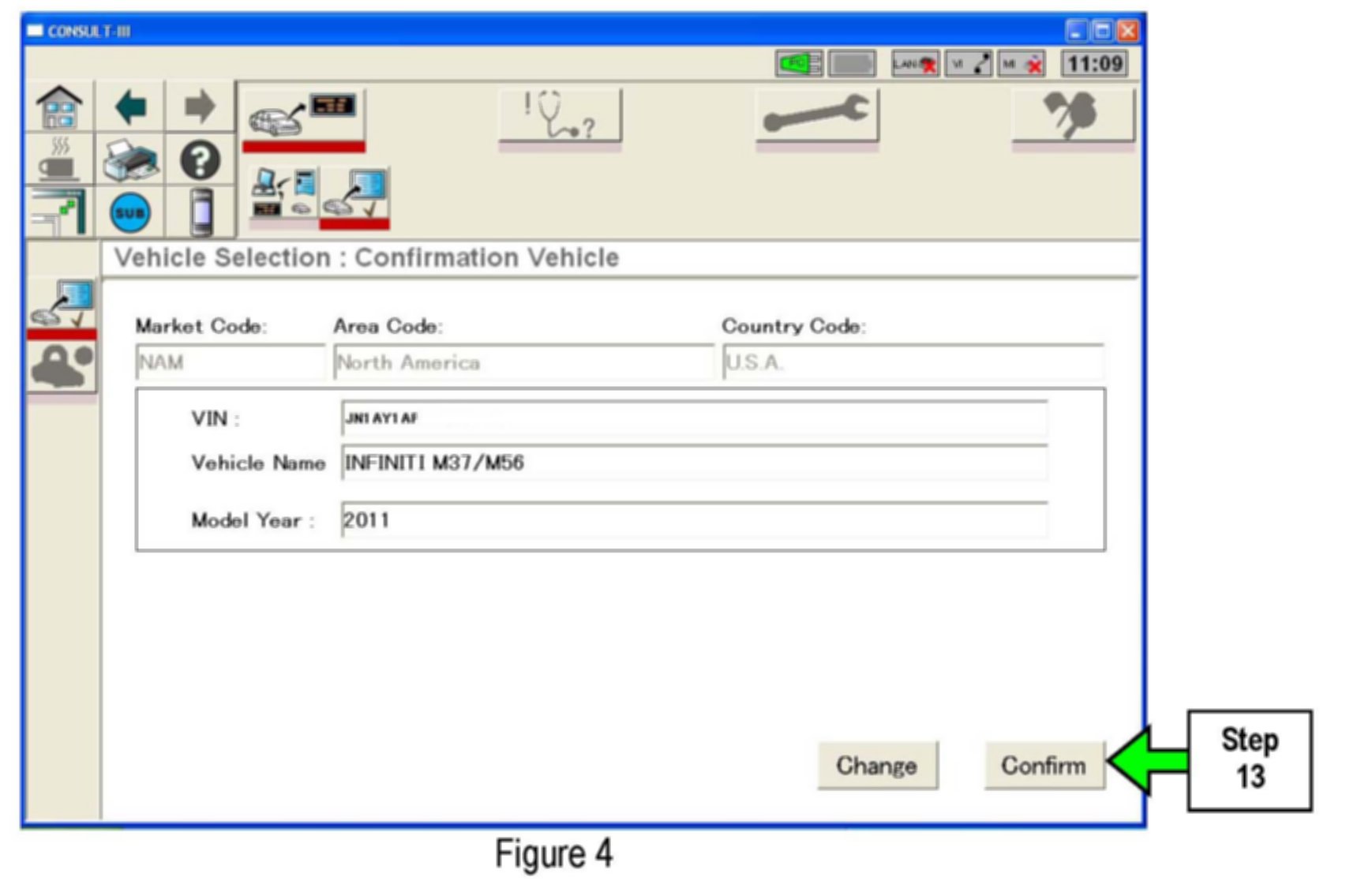The image size is (1346, 896).
Task: Click the blue SUB button icon
Action: click(130, 212)
